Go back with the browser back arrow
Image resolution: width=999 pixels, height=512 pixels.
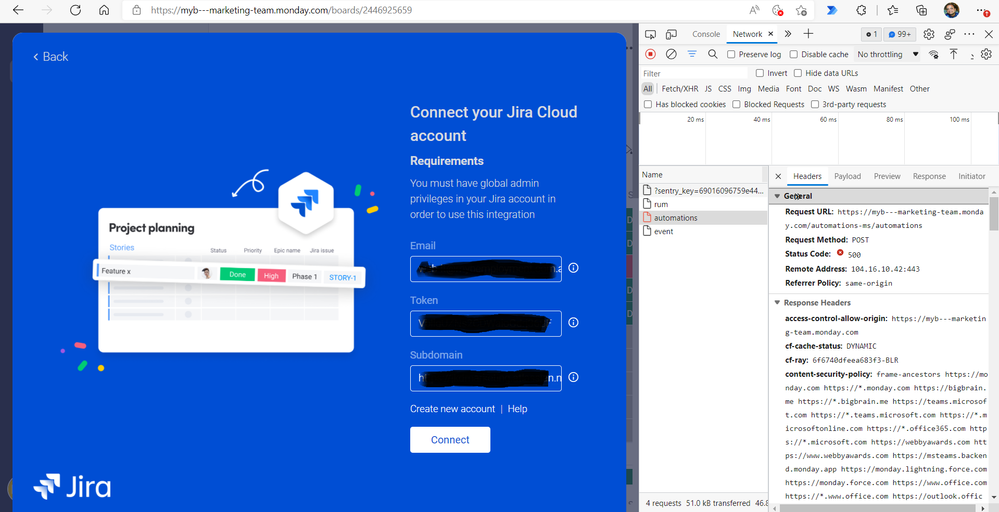(18, 10)
